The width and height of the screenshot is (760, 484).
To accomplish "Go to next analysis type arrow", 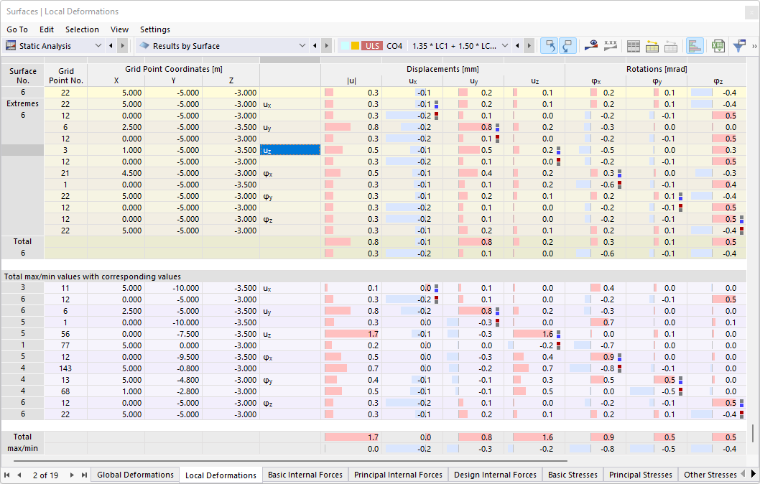I will [123, 46].
